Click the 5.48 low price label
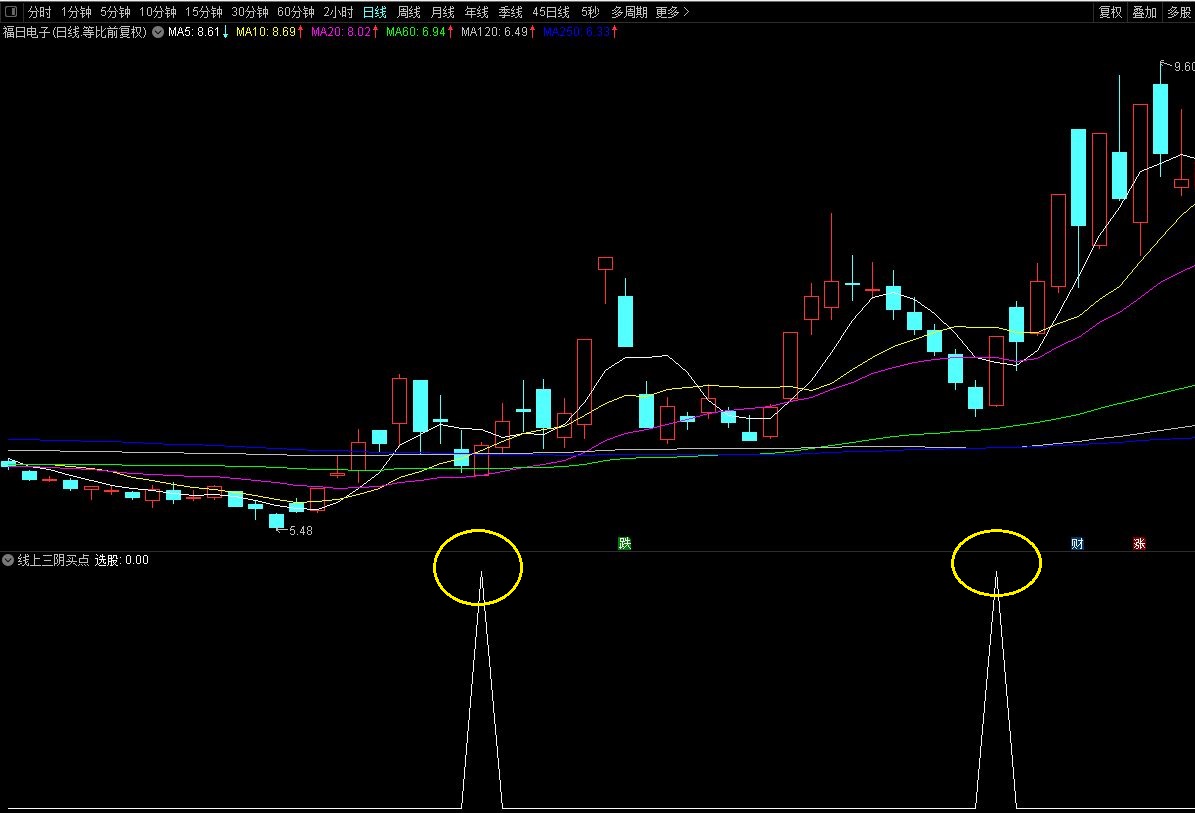The width and height of the screenshot is (1195, 813). pos(300,530)
